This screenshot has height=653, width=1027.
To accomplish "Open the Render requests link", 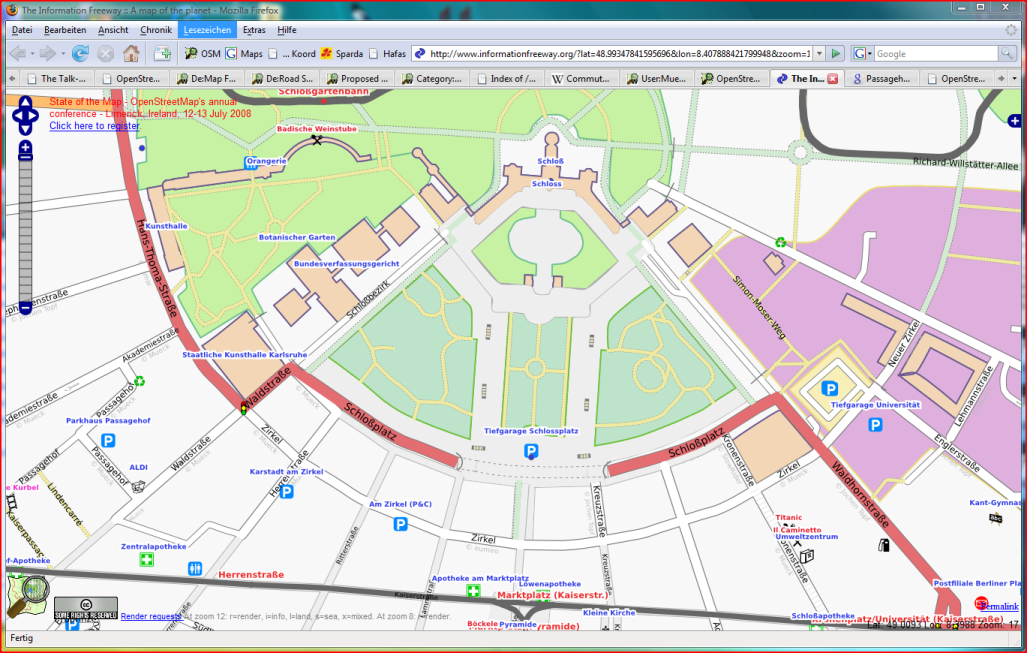I will coord(151,616).
